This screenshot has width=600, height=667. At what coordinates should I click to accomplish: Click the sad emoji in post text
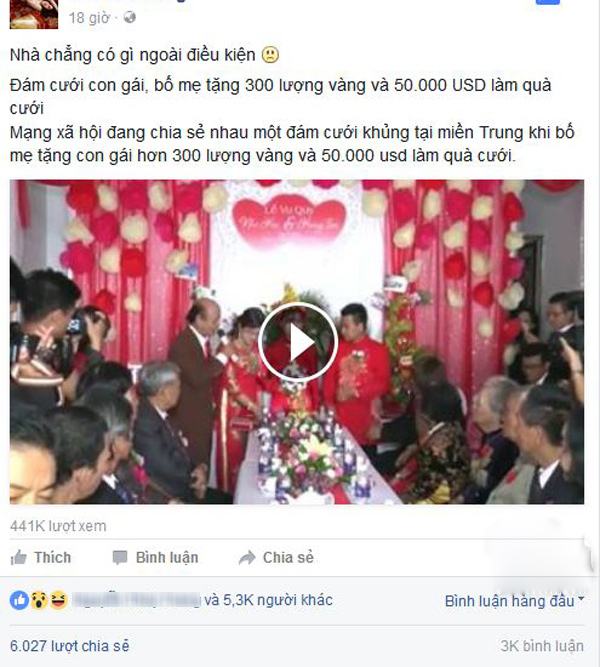(270, 55)
